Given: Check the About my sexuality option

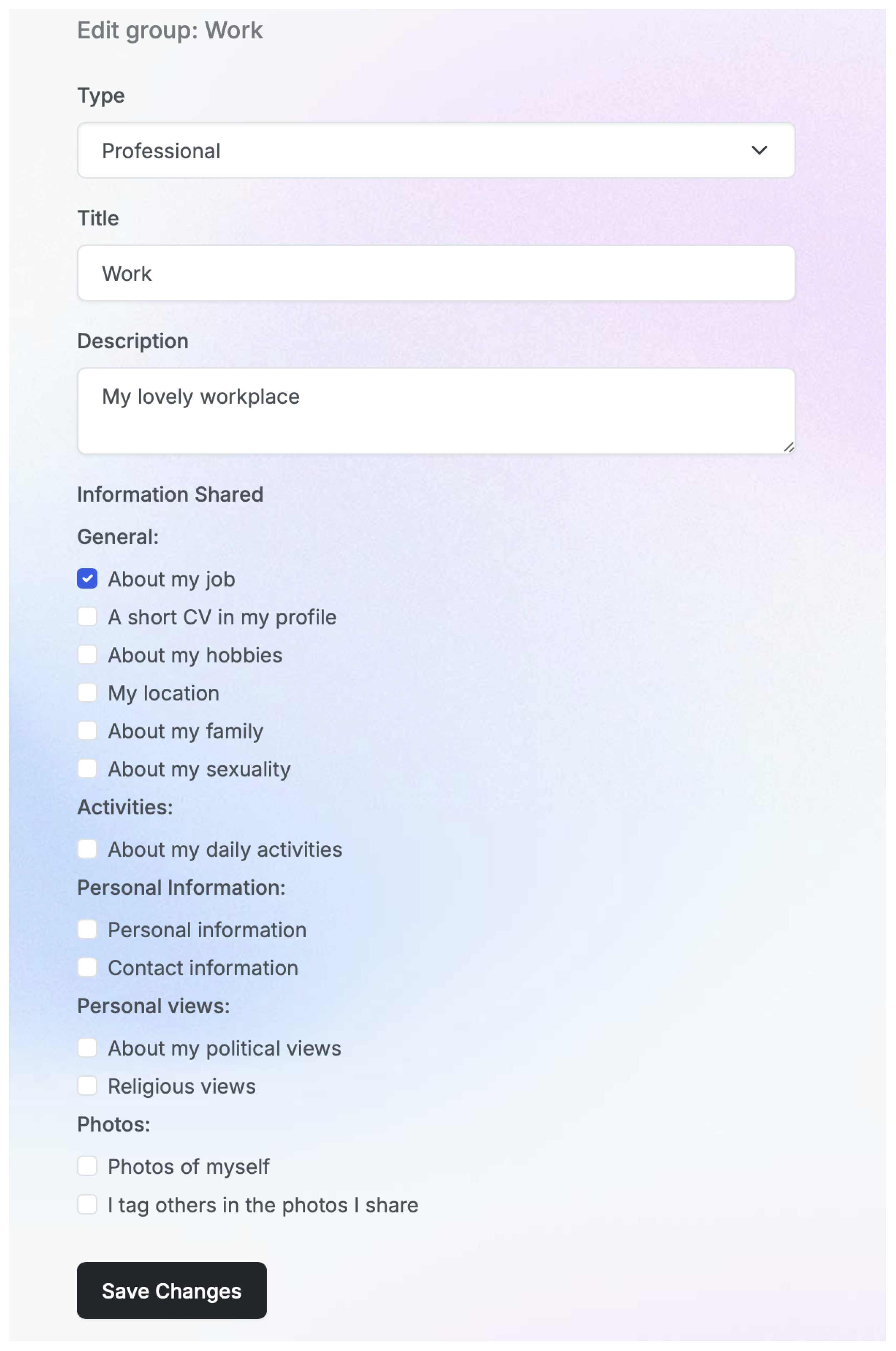Looking at the screenshot, I should pyautogui.click(x=87, y=769).
